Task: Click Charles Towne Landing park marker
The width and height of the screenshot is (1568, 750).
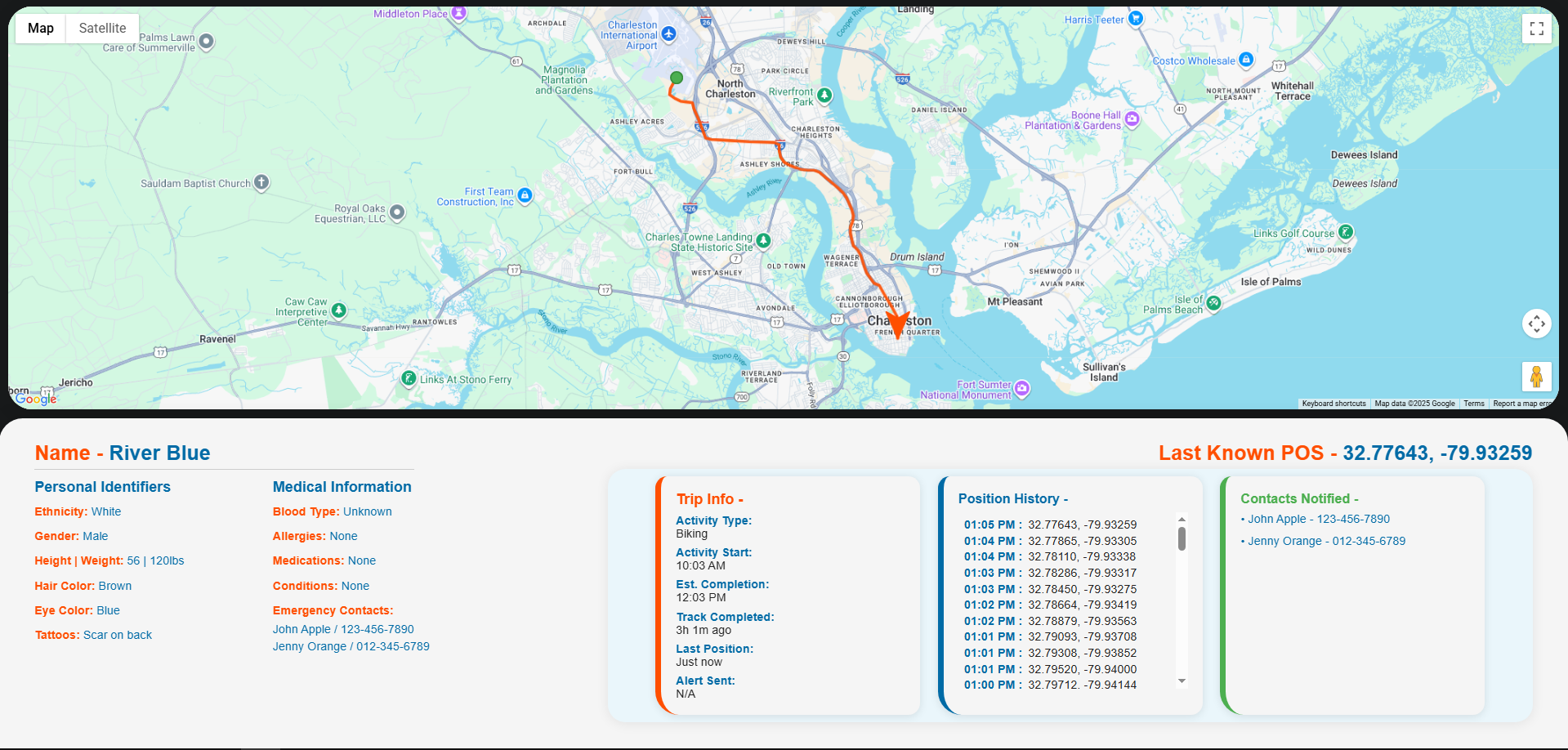Action: click(x=763, y=240)
